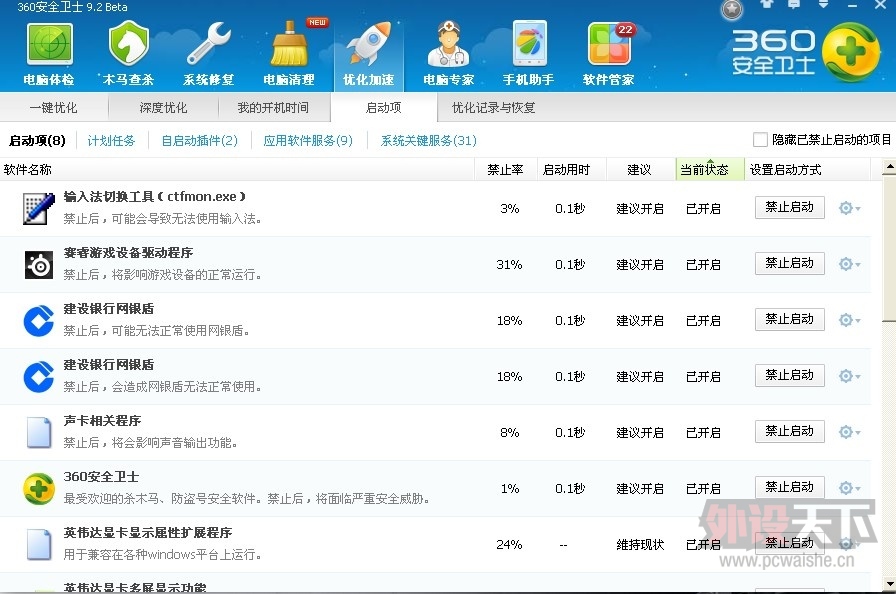Viewport: 896px width, 594px height.
Task: Click 已开启 status for 声卡相关程序
Action: point(703,433)
